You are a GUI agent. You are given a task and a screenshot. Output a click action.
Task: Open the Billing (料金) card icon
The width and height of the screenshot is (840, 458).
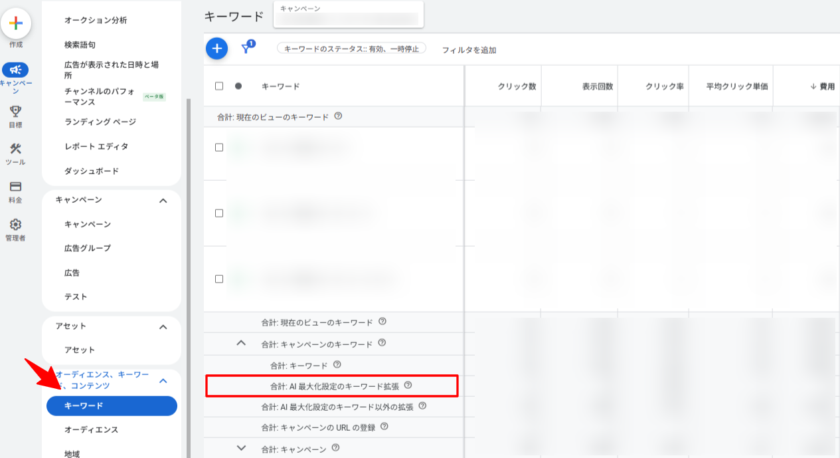point(15,187)
